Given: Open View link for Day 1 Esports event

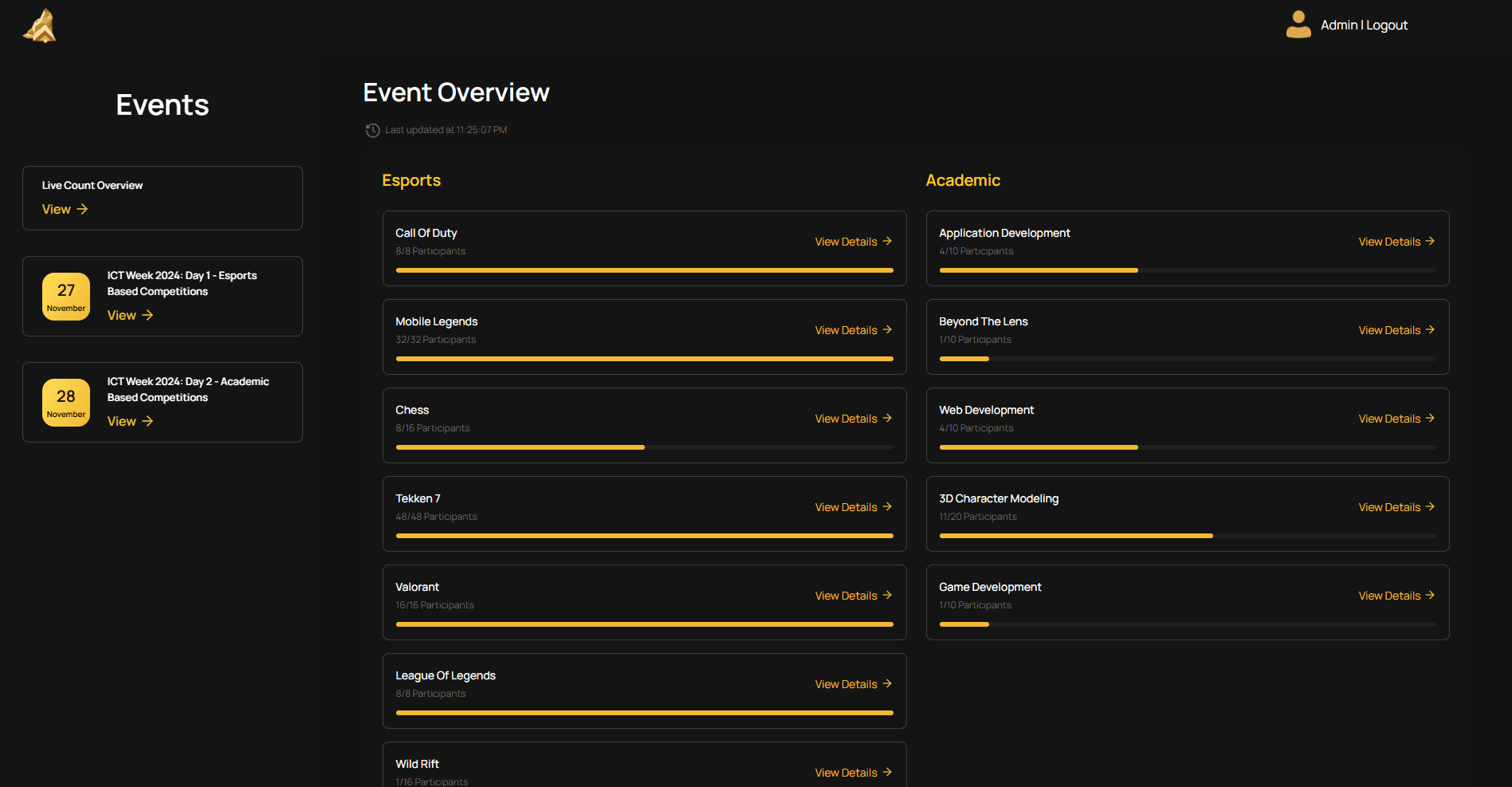Looking at the screenshot, I should pyautogui.click(x=130, y=315).
